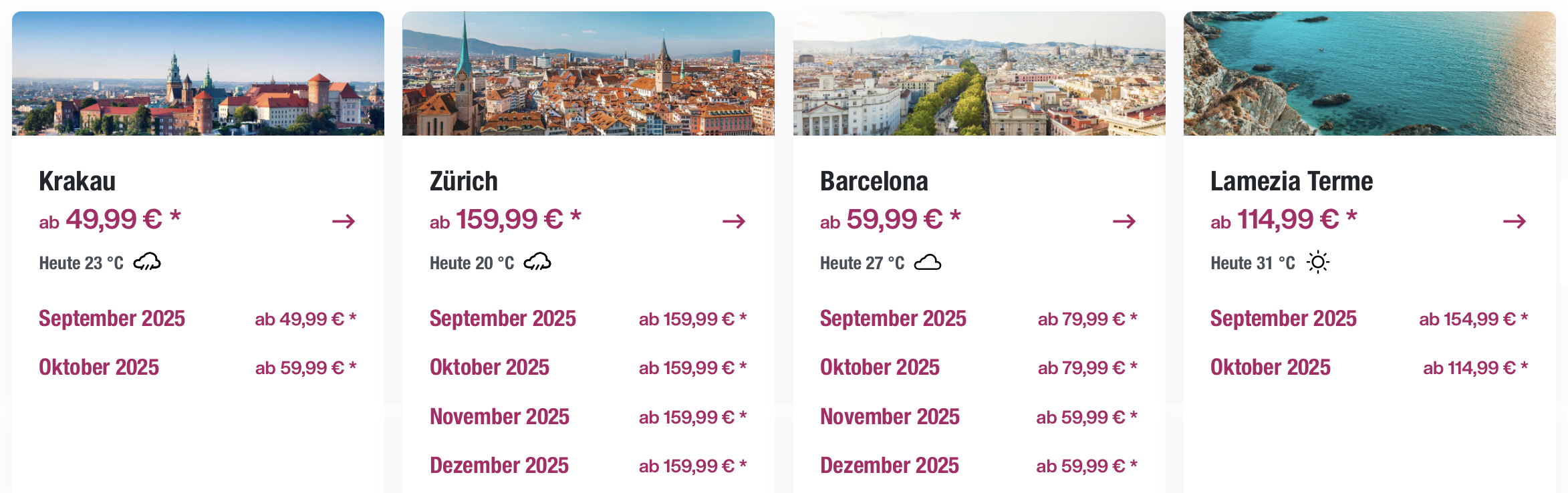This screenshot has height=493, width=1568.
Task: Select Oktober 2025 for Krakau
Action: (x=198, y=367)
